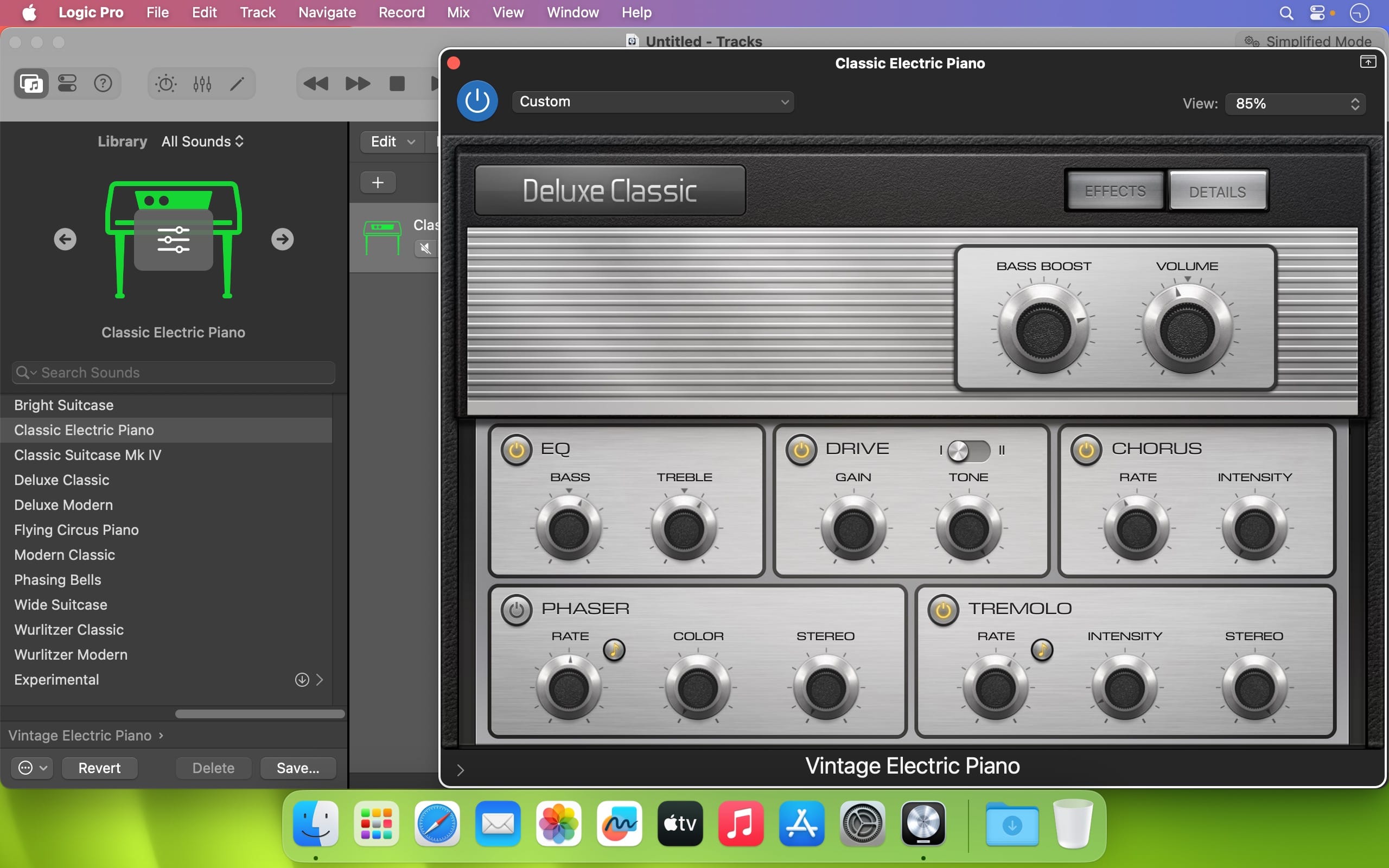
Task: Open the Mix menu
Action: point(458,12)
